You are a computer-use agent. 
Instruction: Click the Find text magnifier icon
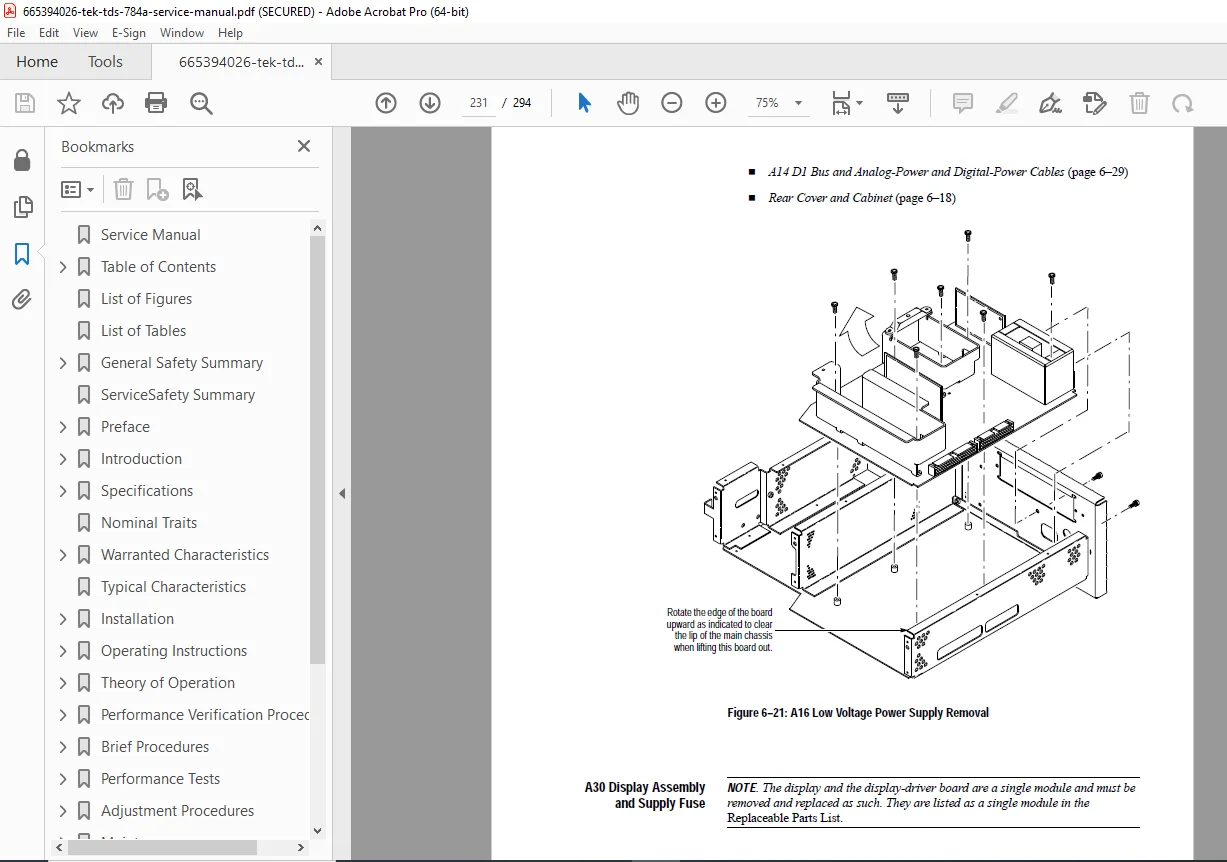click(201, 103)
